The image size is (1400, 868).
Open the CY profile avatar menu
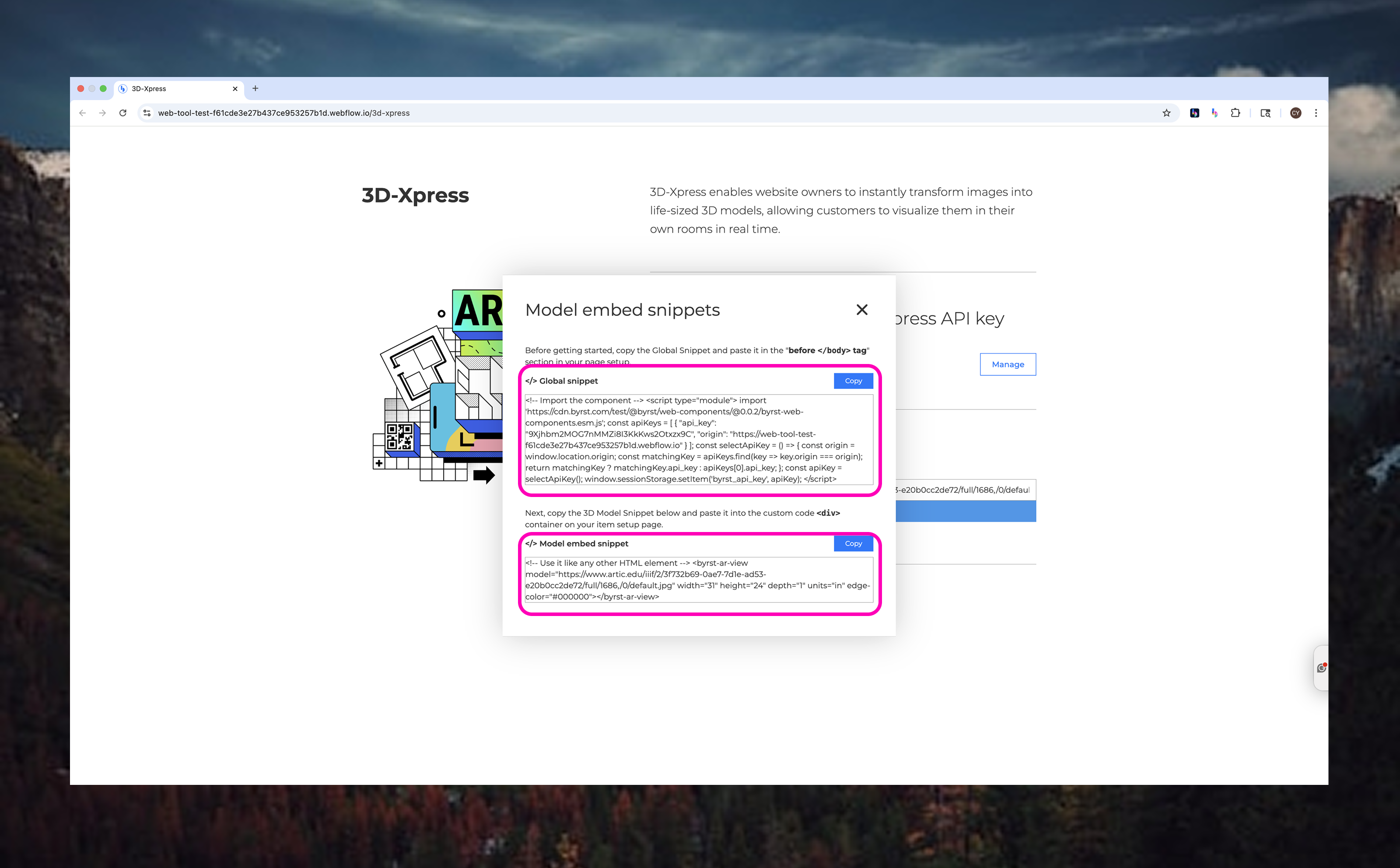1295,113
